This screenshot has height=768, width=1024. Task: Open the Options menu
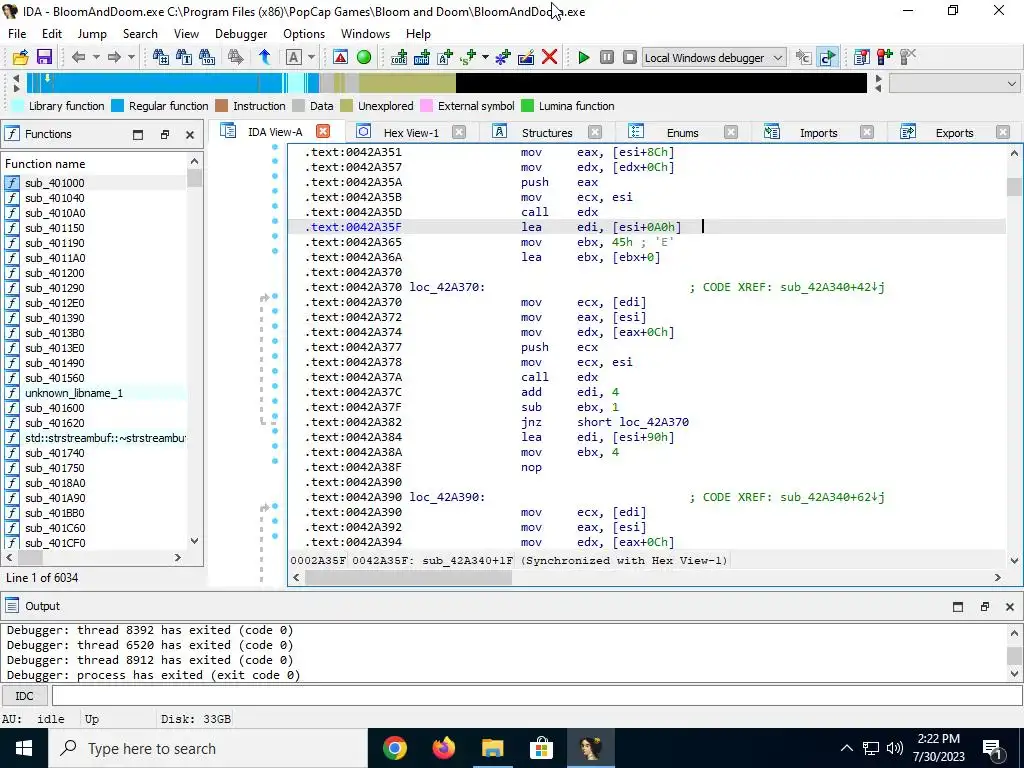[304, 34]
